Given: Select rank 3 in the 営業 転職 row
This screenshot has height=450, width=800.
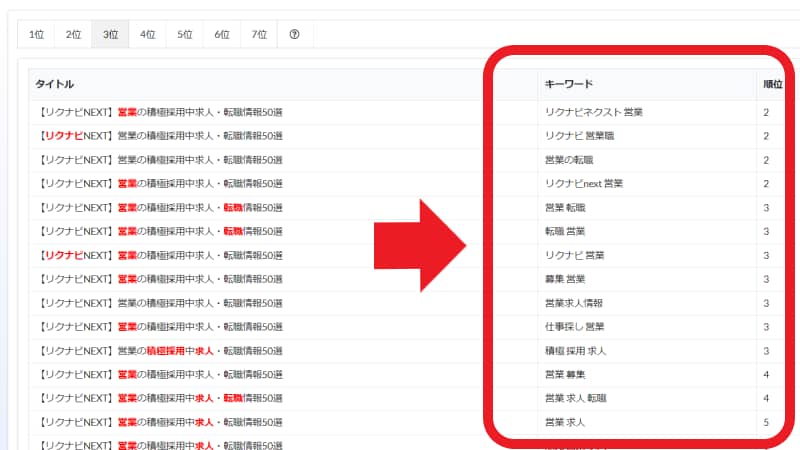Looking at the screenshot, I should coord(766,208).
